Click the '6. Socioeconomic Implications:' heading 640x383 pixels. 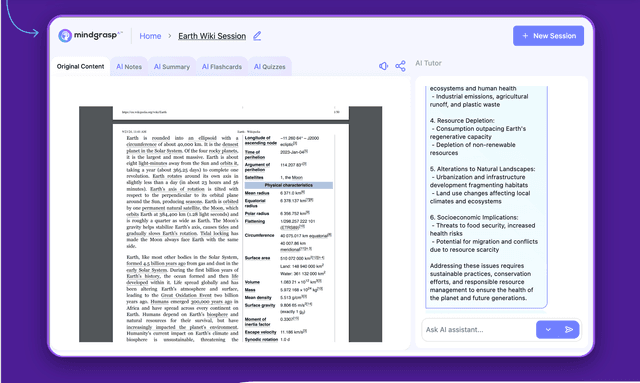[x=474, y=217]
